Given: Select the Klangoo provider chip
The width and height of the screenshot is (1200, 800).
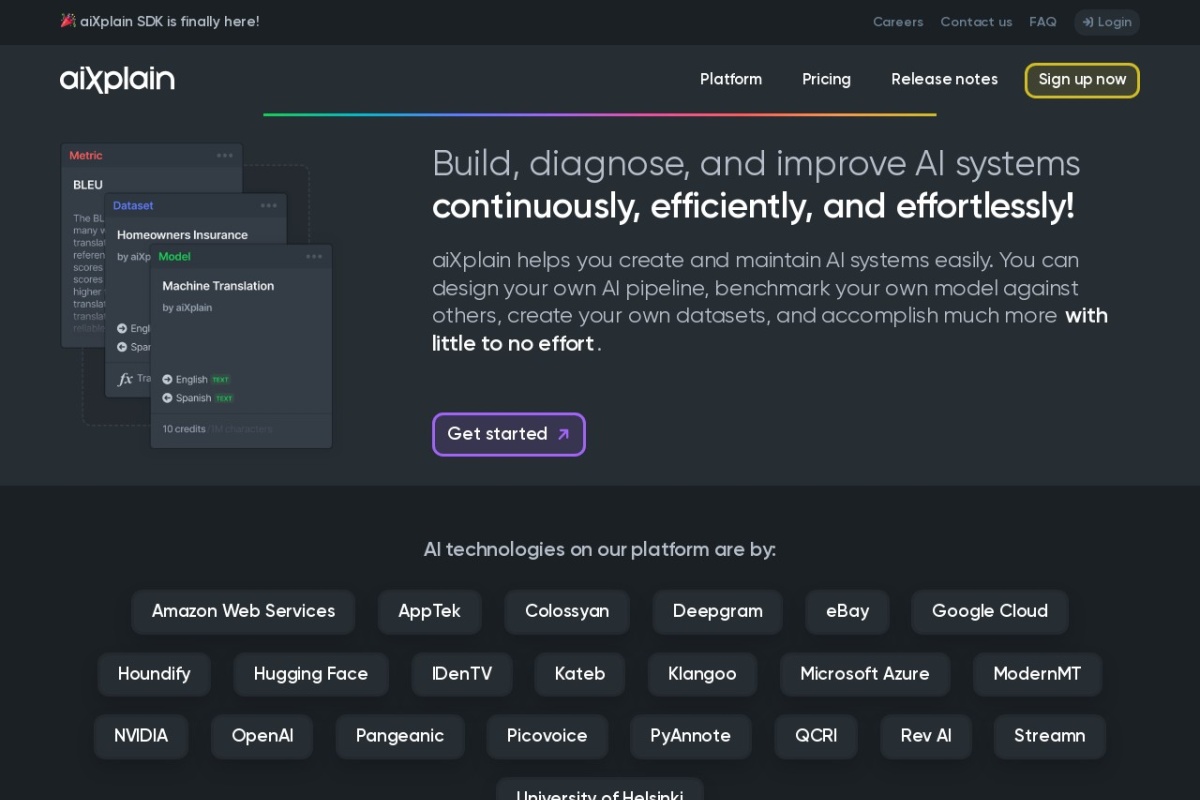Looking at the screenshot, I should click(702, 674).
